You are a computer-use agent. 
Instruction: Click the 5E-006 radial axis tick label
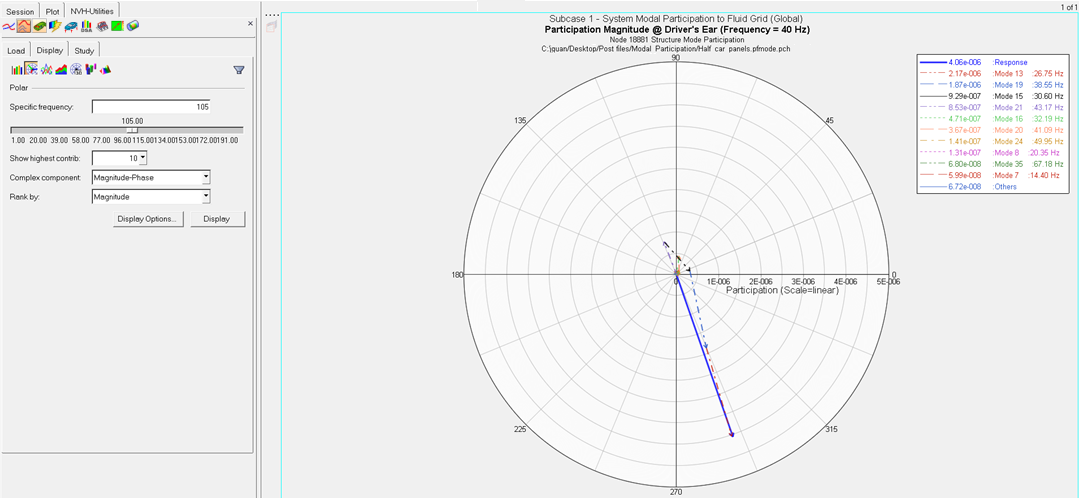click(x=887, y=281)
